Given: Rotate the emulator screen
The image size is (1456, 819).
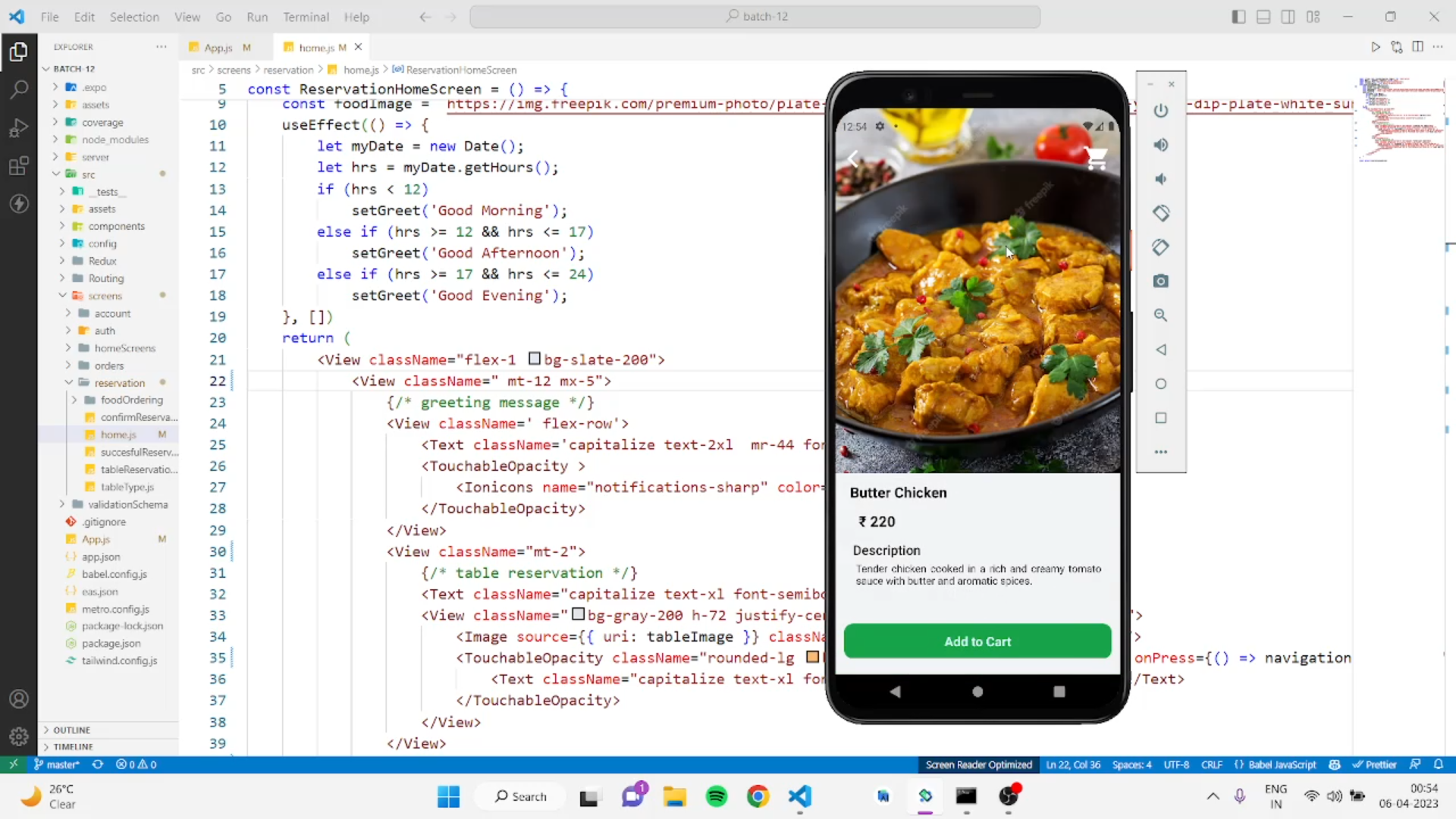Looking at the screenshot, I should pyautogui.click(x=1161, y=213).
